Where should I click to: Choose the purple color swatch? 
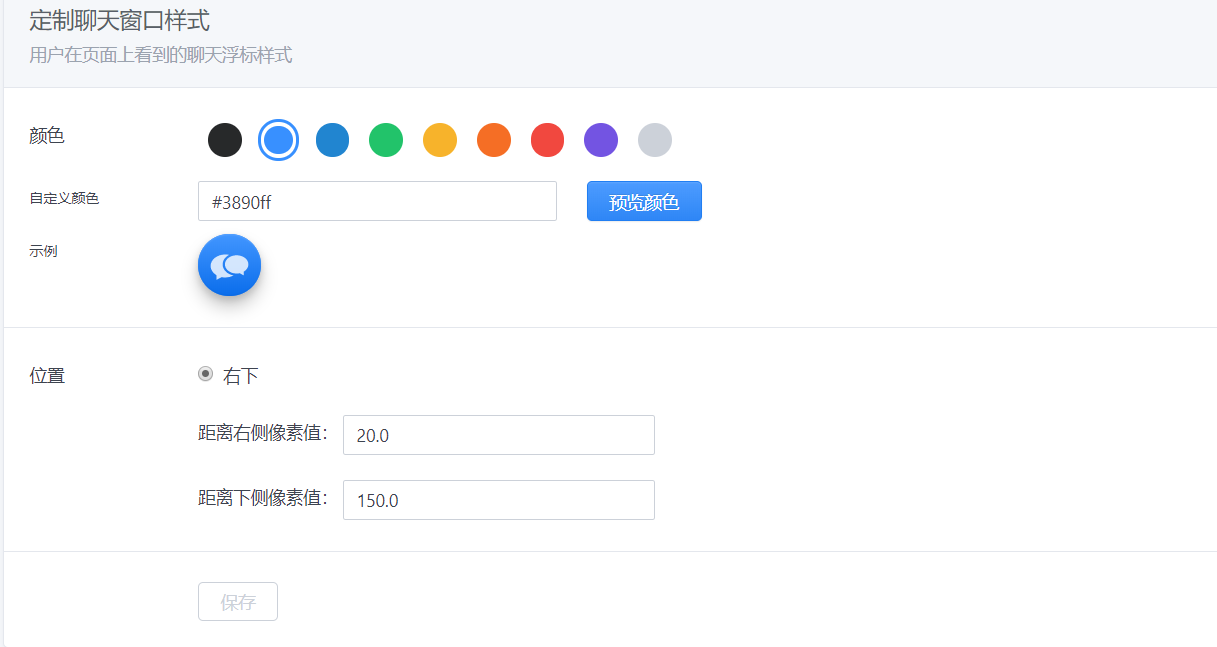pos(601,140)
